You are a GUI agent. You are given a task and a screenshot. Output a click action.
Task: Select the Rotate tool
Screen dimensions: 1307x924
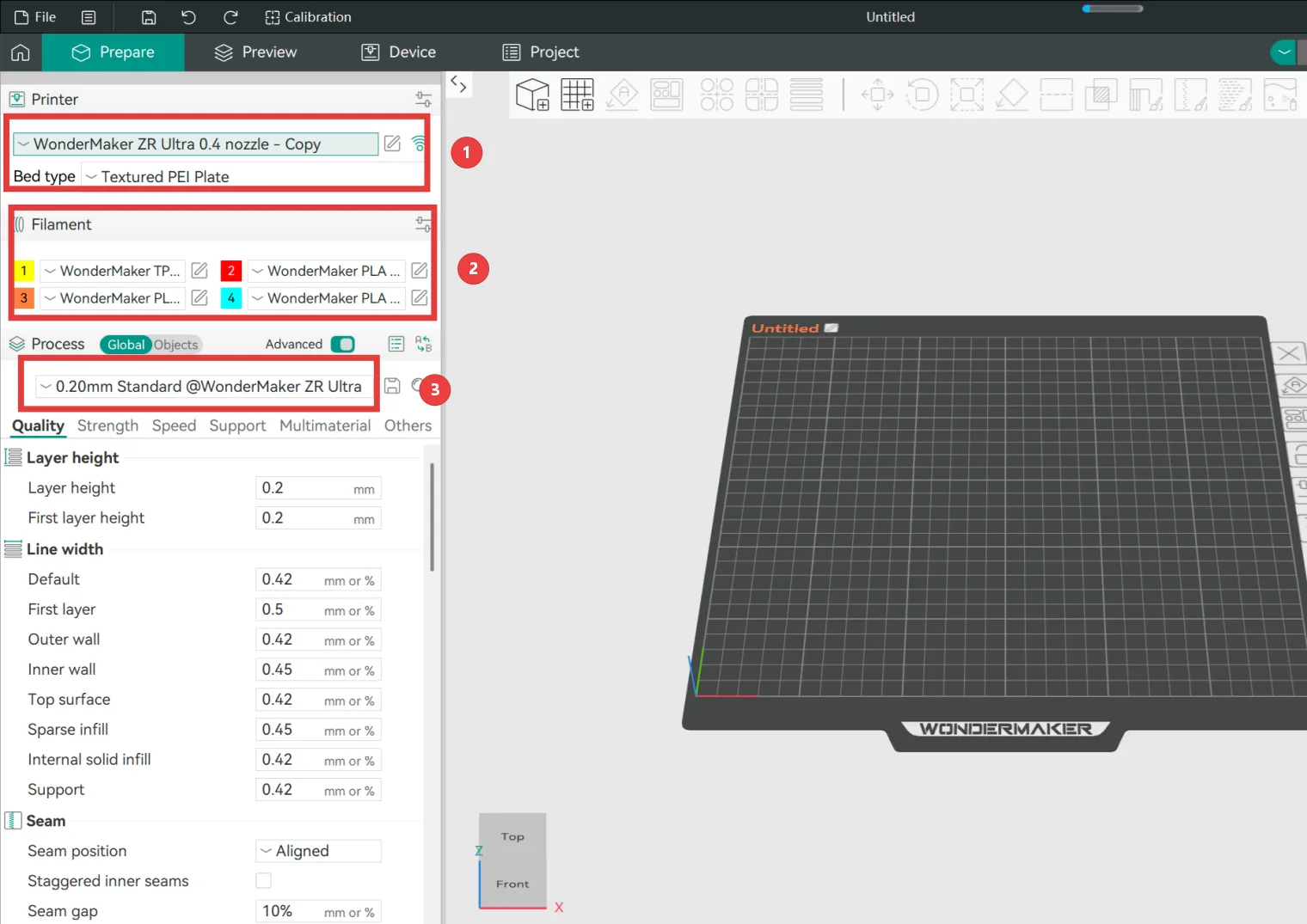click(x=922, y=95)
